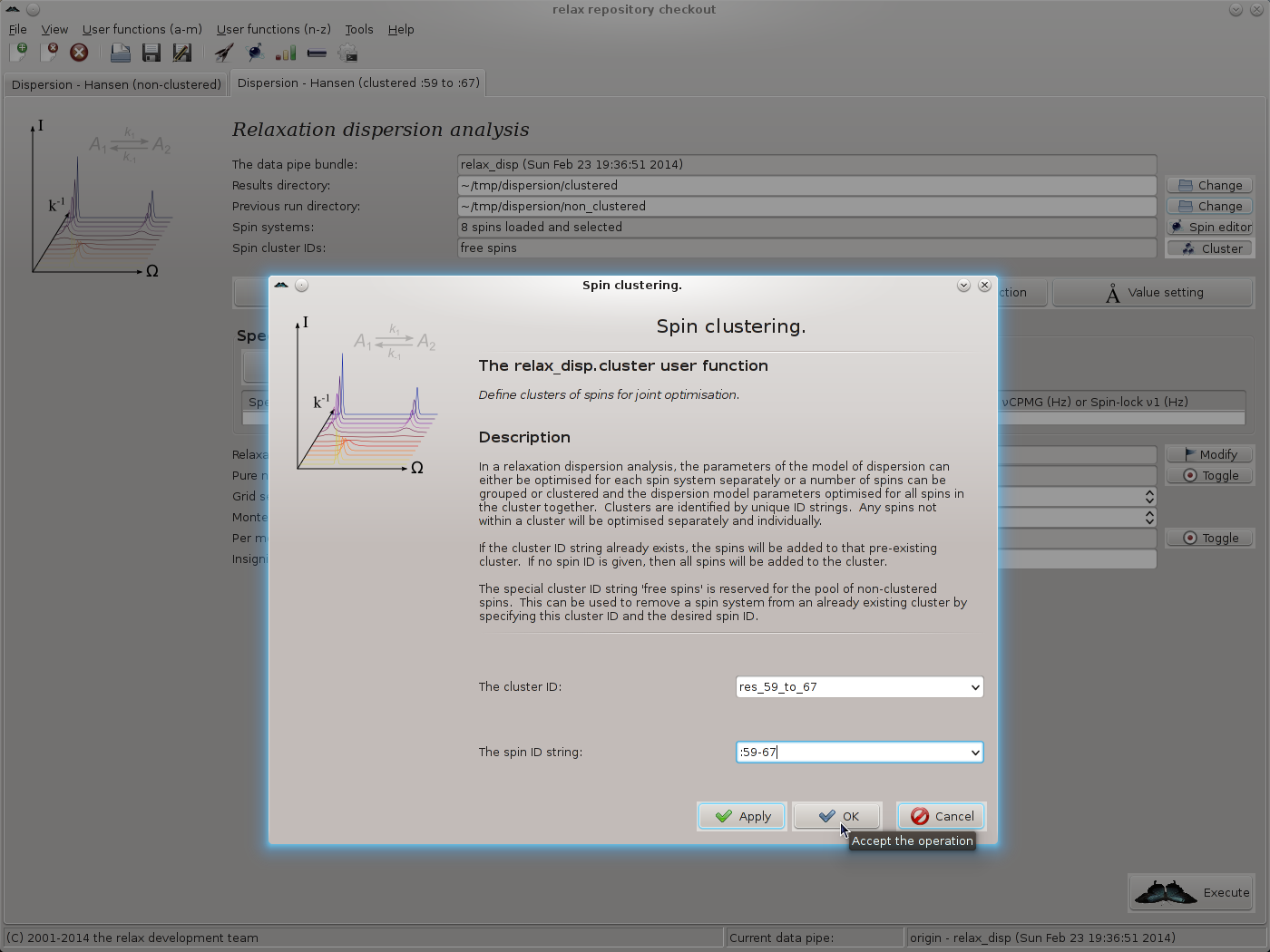Click the upper spinner arrows below Toggle
The width and height of the screenshot is (1270, 952).
tap(1149, 497)
